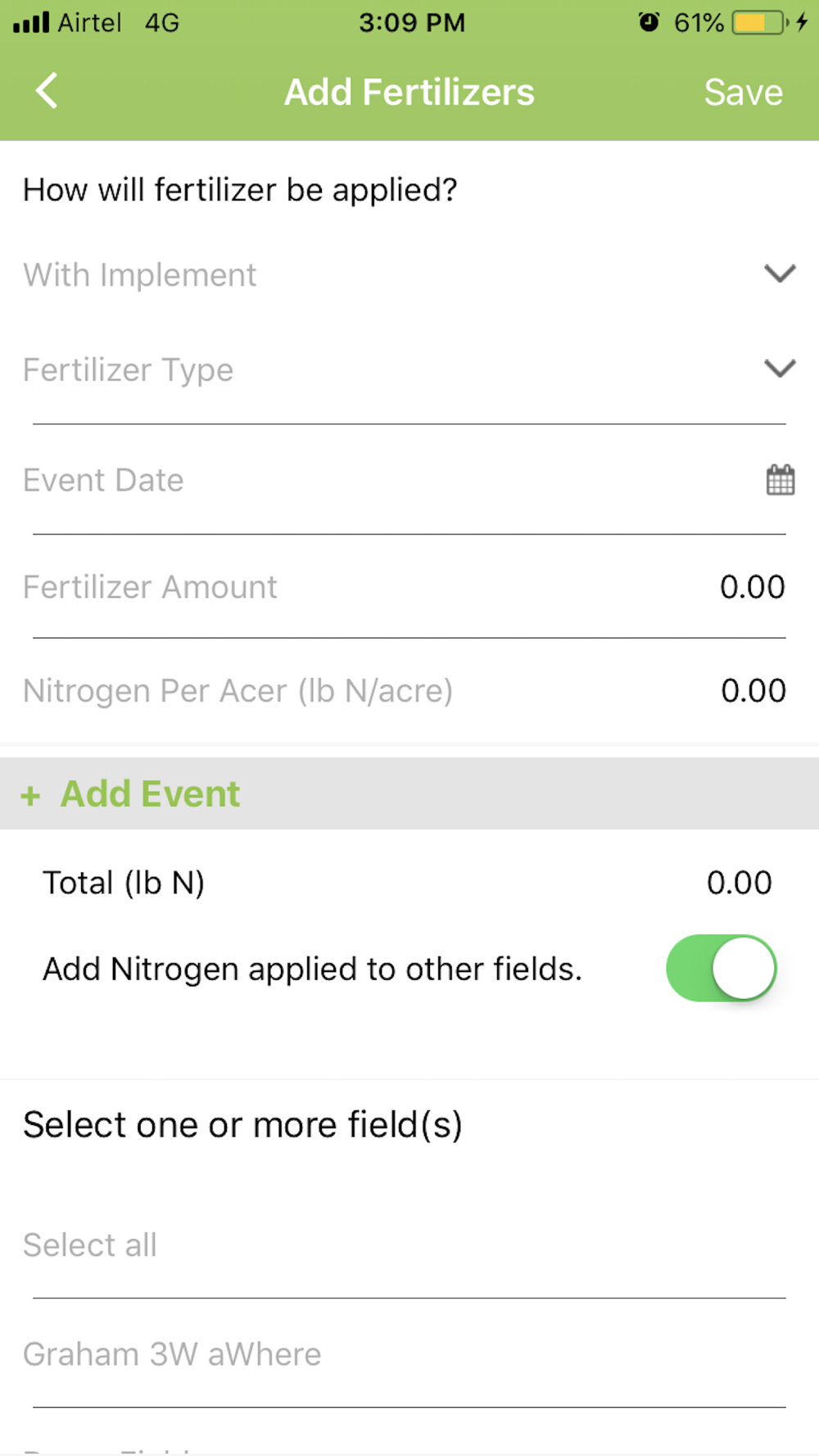Tap the Total (lb N) value
The width and height of the screenshot is (819, 1456).
[739, 883]
